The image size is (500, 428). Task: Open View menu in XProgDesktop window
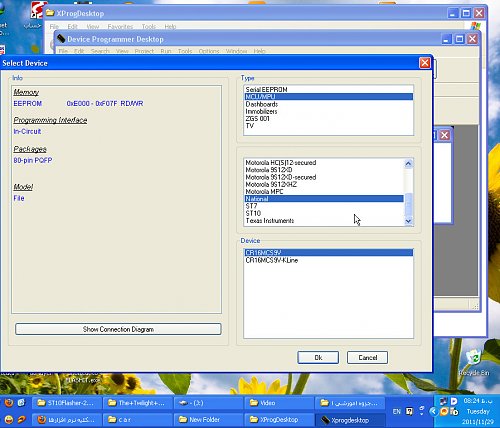pyautogui.click(x=93, y=26)
